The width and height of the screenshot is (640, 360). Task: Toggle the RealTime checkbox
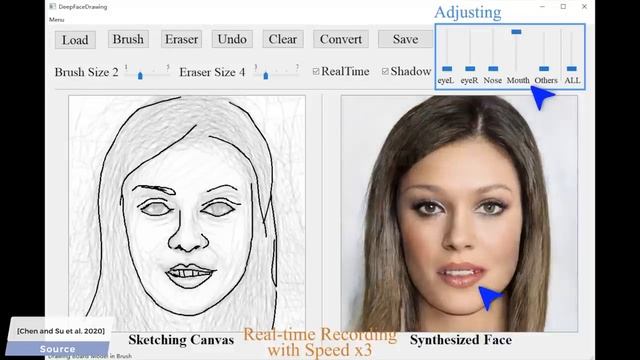click(316, 71)
